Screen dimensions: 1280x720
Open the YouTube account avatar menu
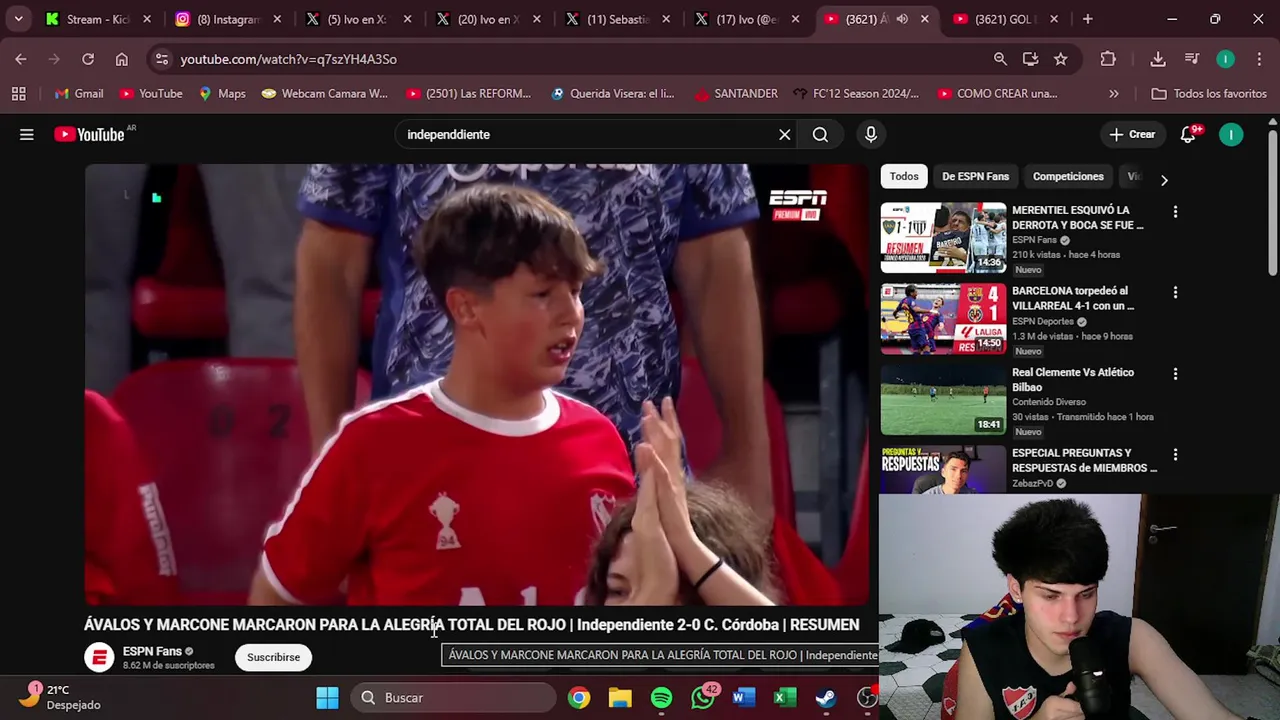(x=1231, y=134)
